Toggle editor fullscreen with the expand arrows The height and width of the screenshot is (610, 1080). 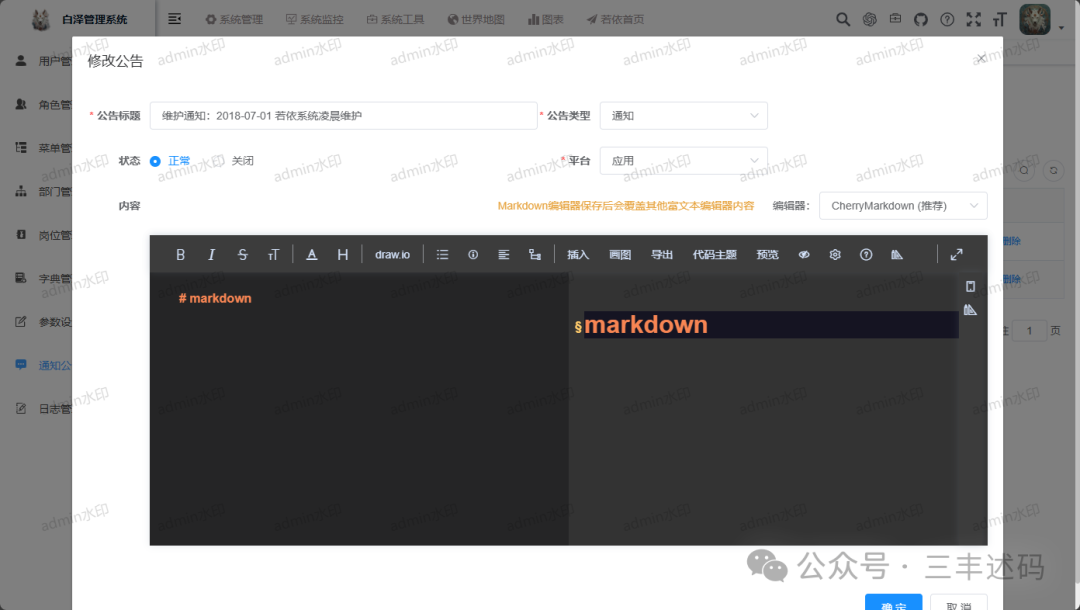(956, 255)
